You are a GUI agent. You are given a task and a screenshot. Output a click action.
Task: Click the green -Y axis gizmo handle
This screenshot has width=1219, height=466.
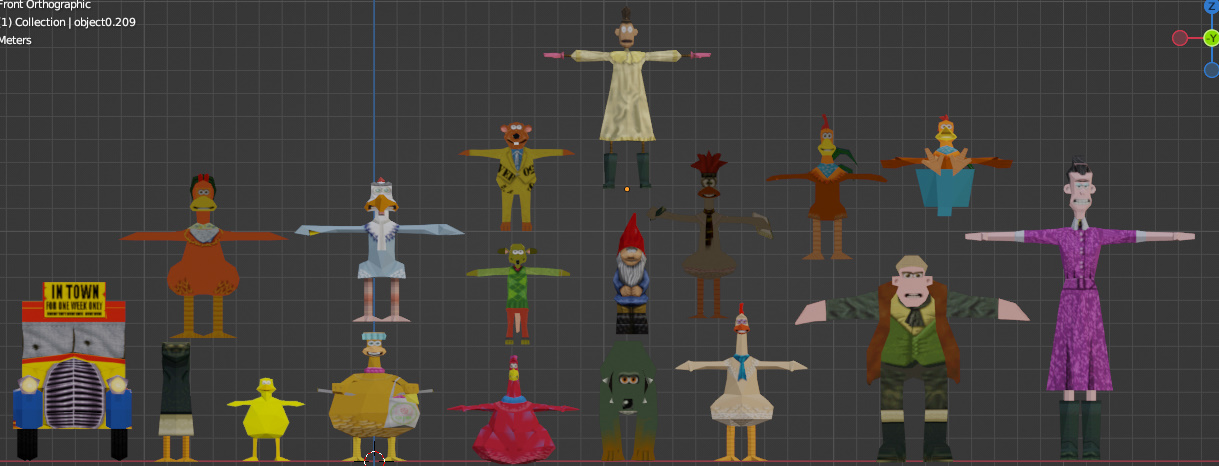[x=1211, y=39]
